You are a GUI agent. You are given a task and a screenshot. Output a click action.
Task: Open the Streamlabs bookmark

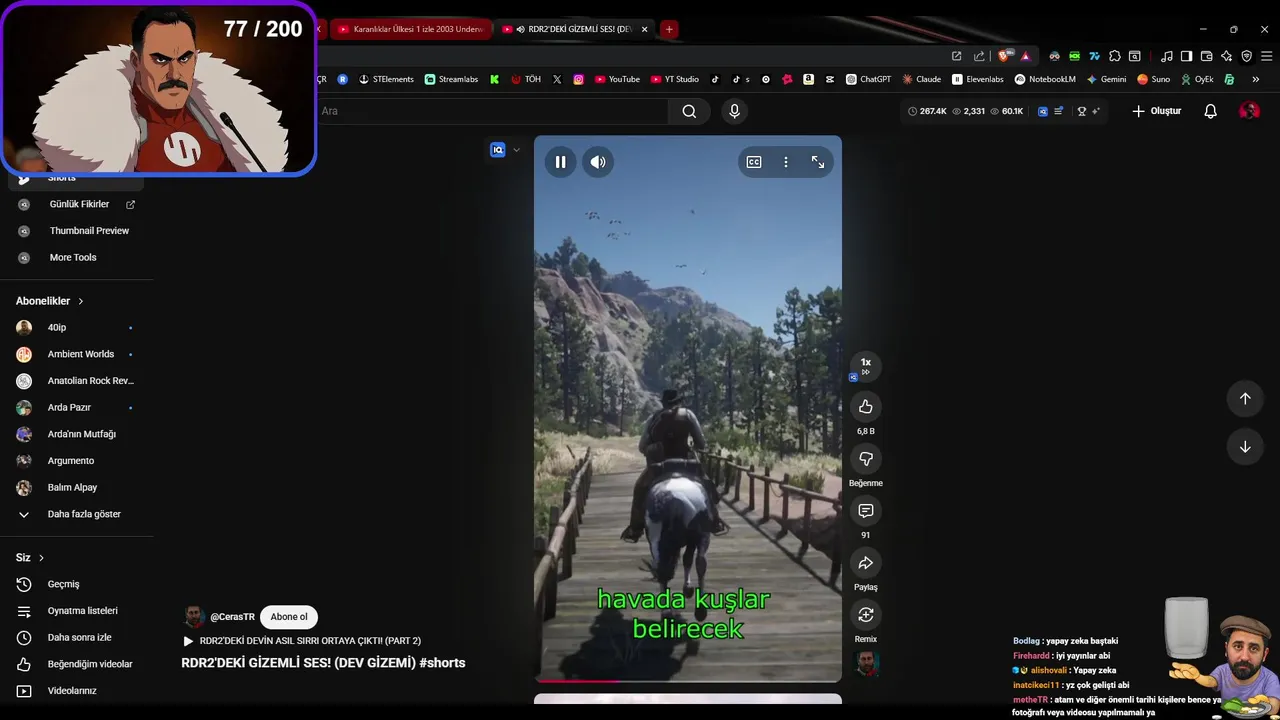tap(451, 79)
